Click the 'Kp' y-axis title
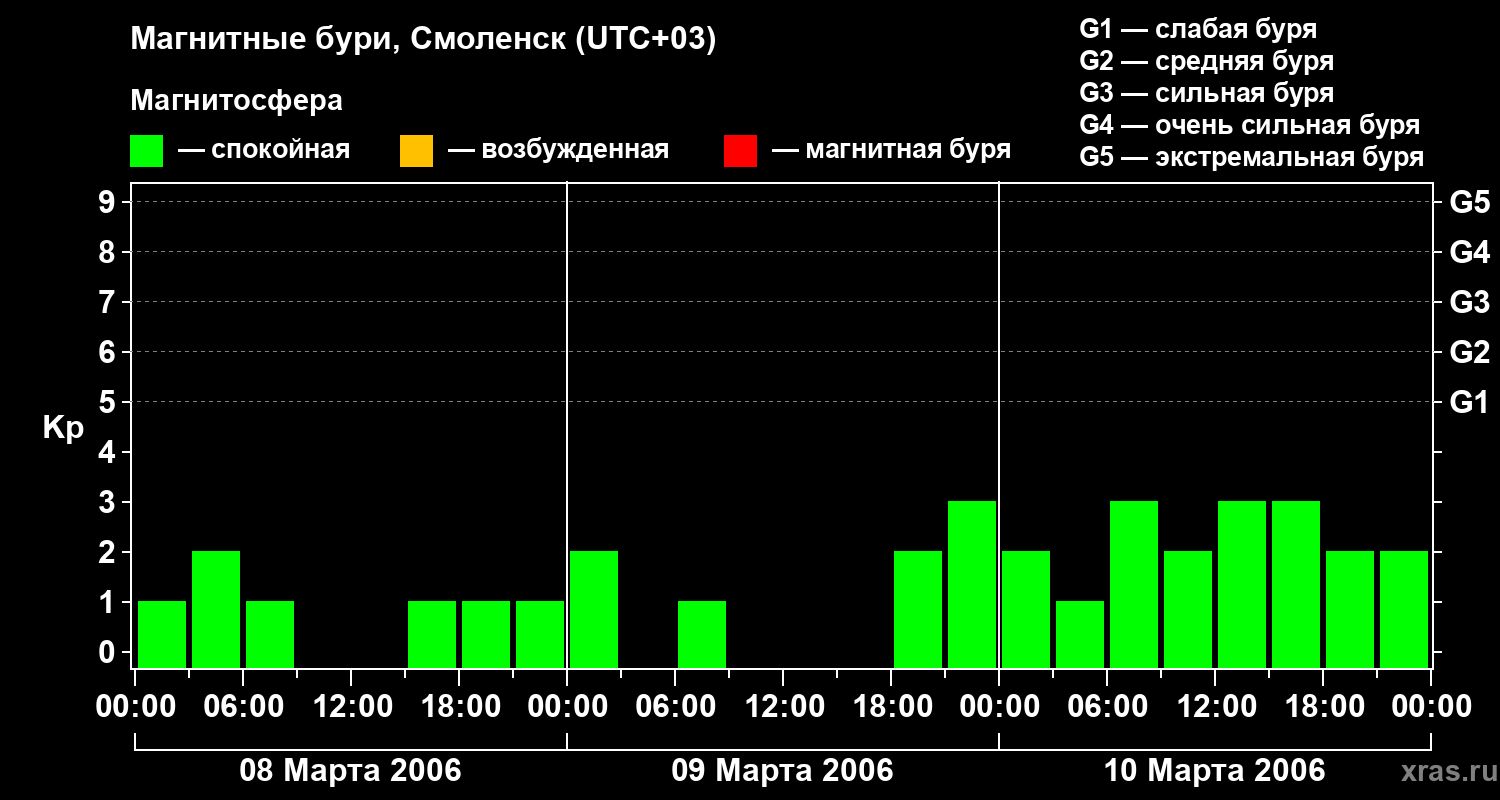The image size is (1500, 800). pos(63,428)
